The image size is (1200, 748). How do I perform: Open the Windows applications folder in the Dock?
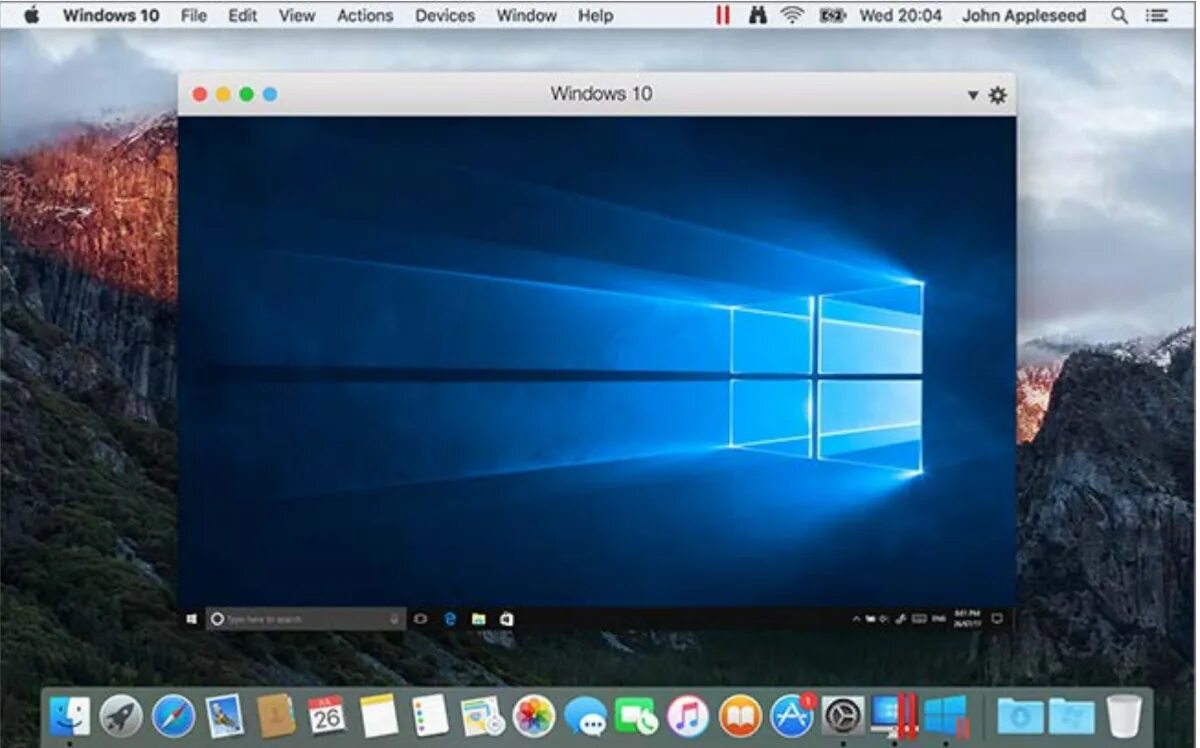(1072, 716)
